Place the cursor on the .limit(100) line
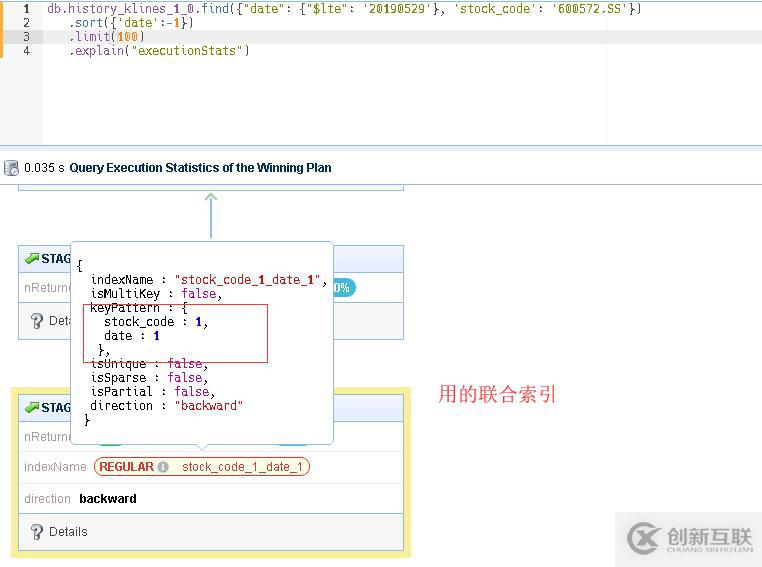 (x=107, y=37)
